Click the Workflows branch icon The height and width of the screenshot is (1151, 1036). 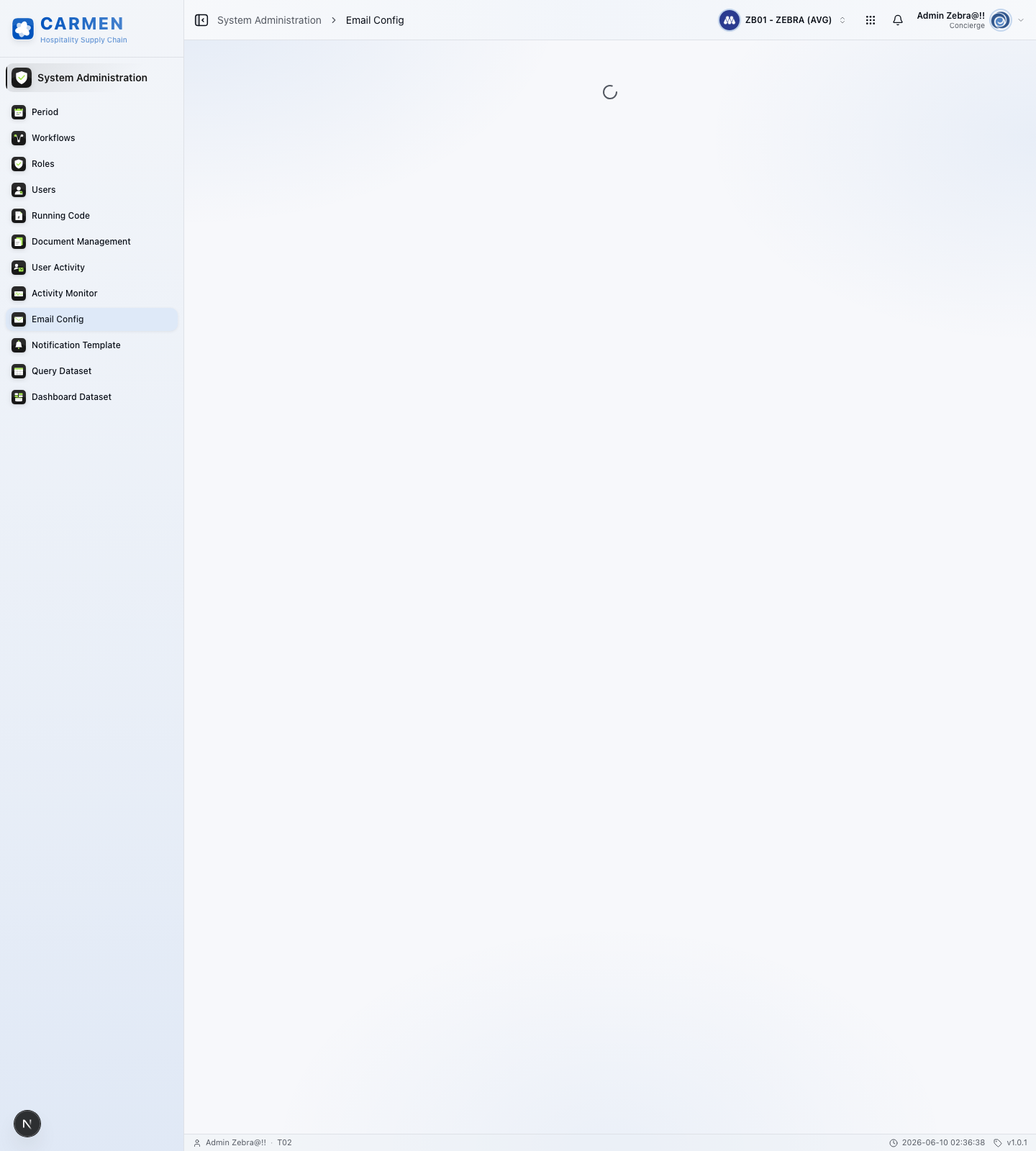[19, 138]
